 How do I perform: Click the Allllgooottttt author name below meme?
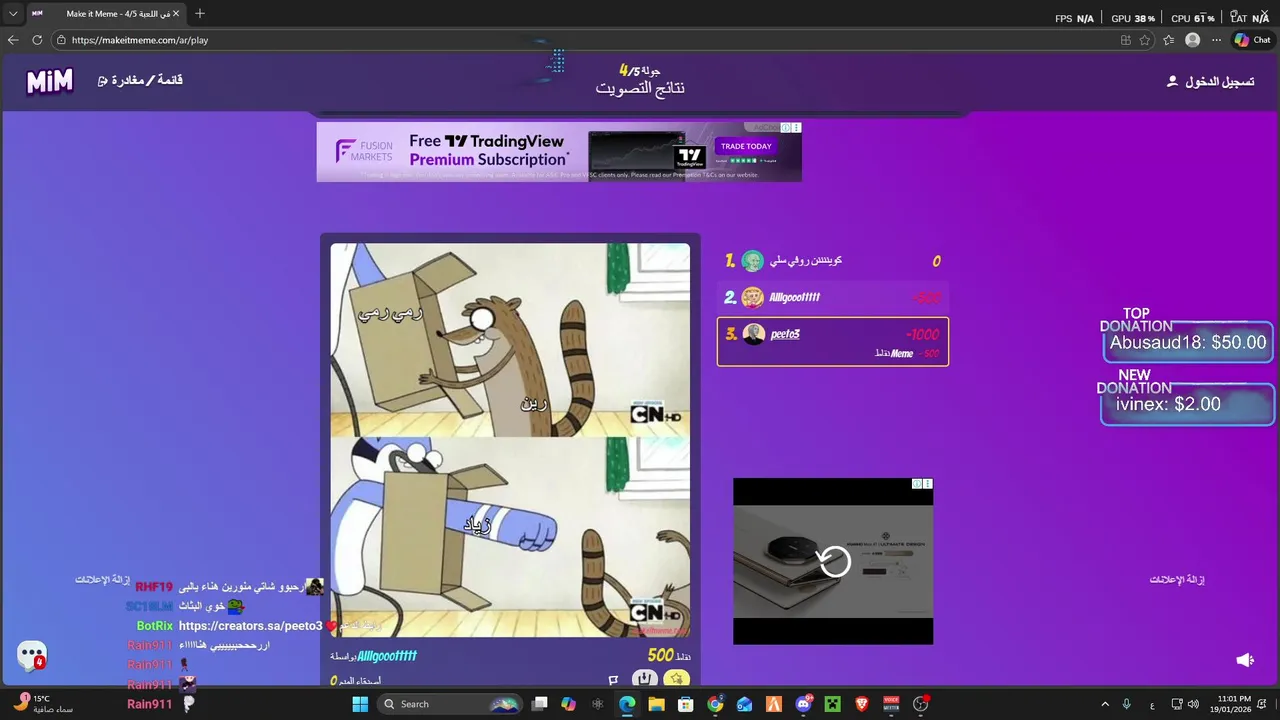[387, 656]
